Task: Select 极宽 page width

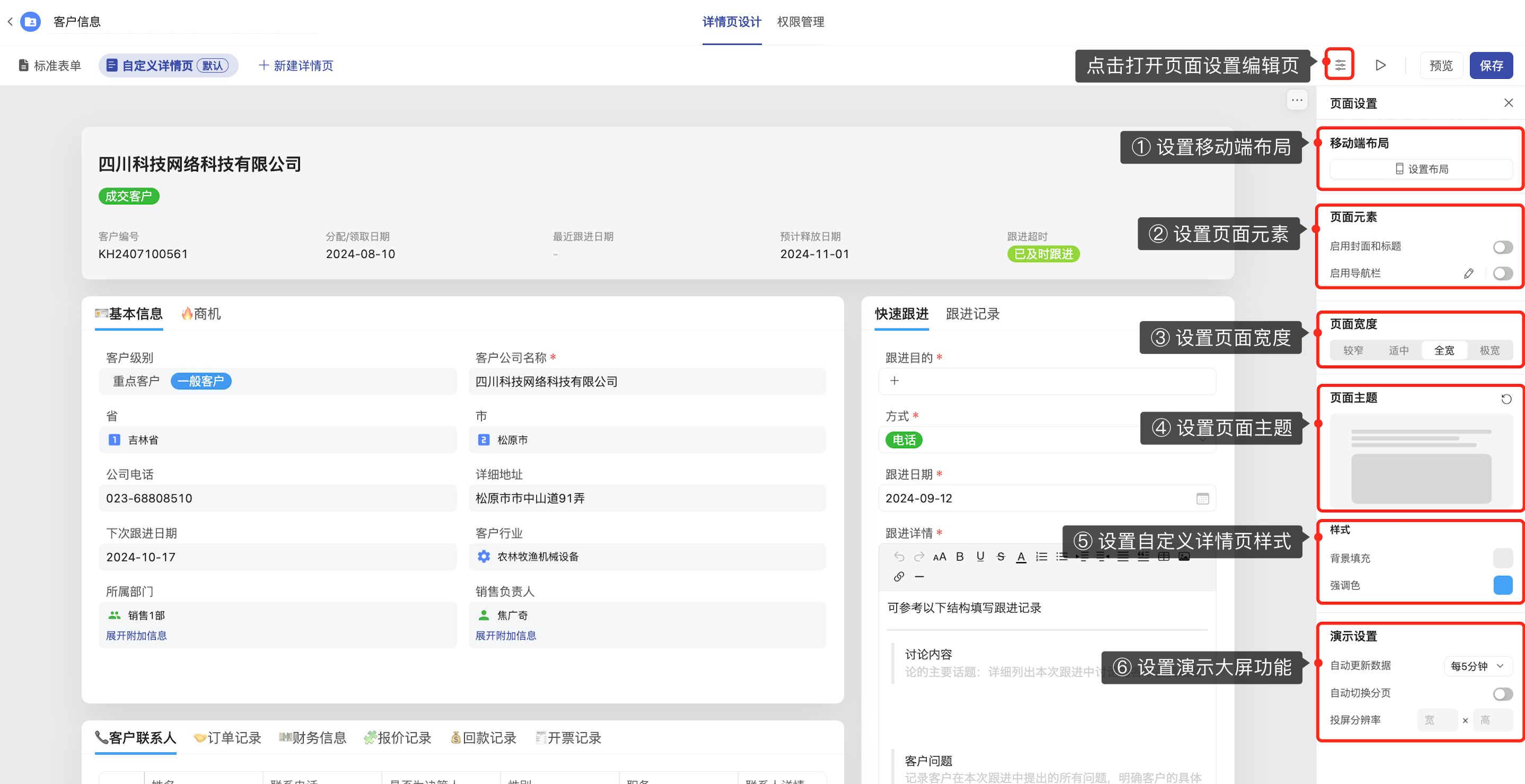Action: [1490, 350]
